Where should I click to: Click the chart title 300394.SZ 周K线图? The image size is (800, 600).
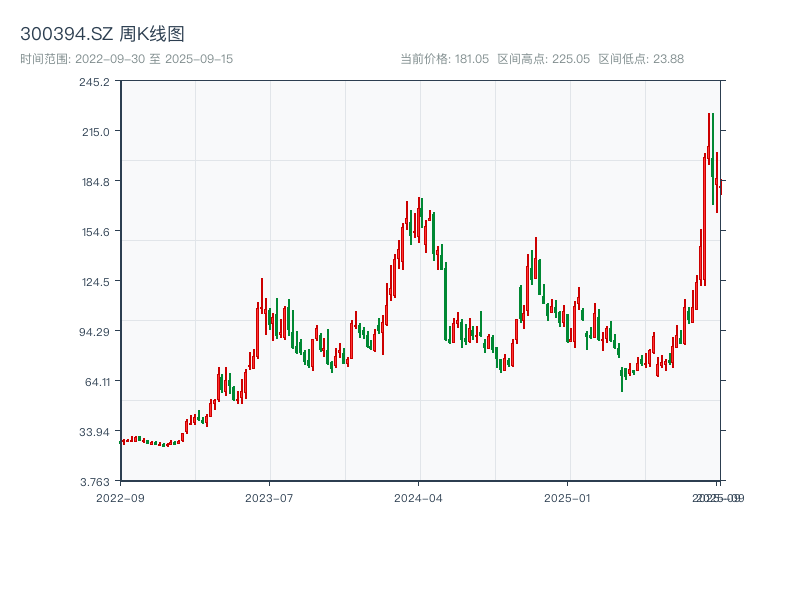click(102, 34)
